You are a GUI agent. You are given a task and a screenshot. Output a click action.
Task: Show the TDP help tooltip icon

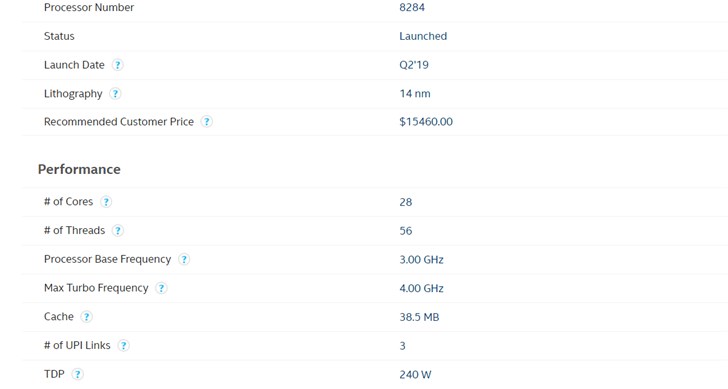pyautogui.click(x=78, y=374)
